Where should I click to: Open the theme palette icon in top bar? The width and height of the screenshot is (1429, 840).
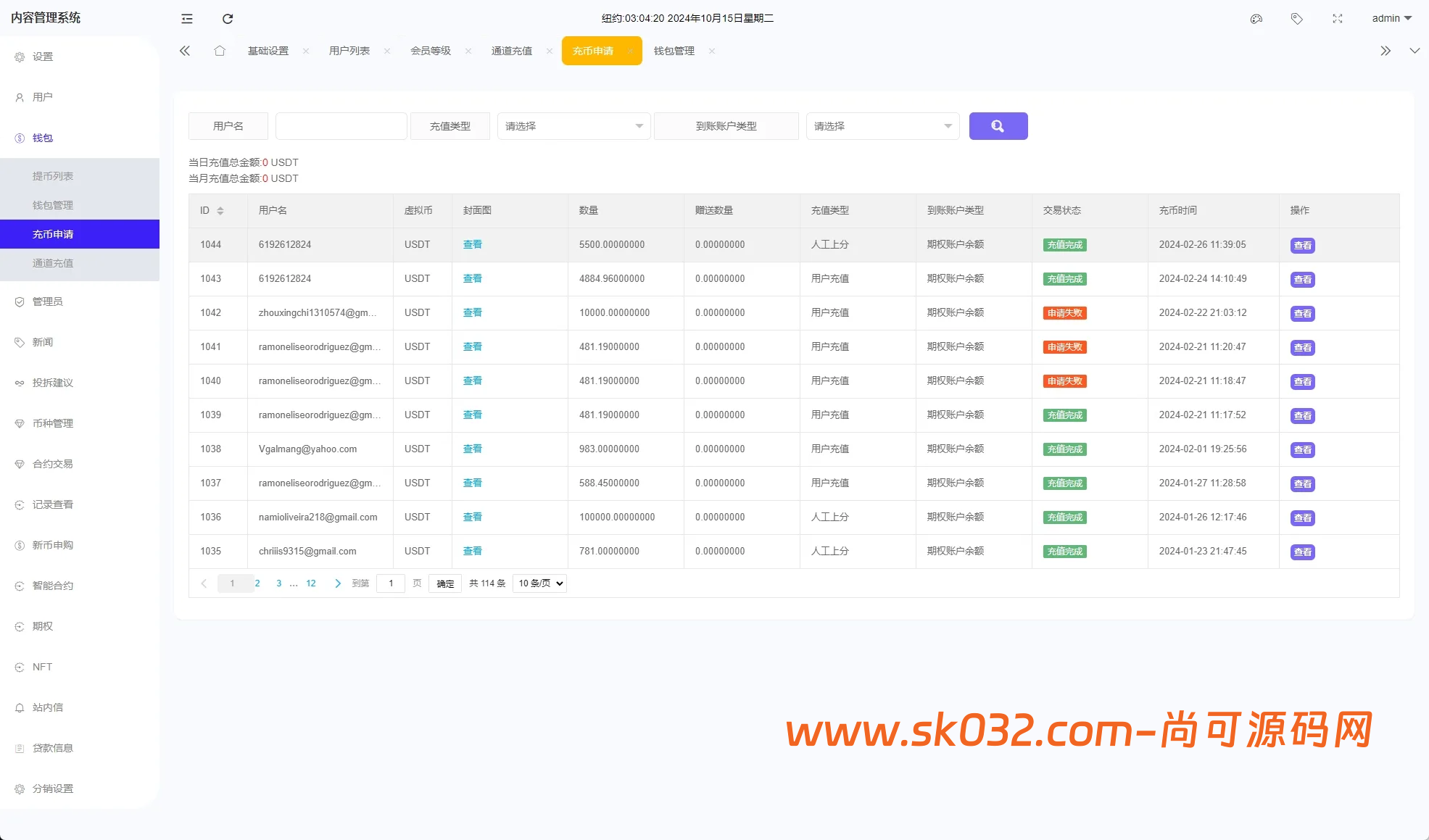pyautogui.click(x=1256, y=19)
